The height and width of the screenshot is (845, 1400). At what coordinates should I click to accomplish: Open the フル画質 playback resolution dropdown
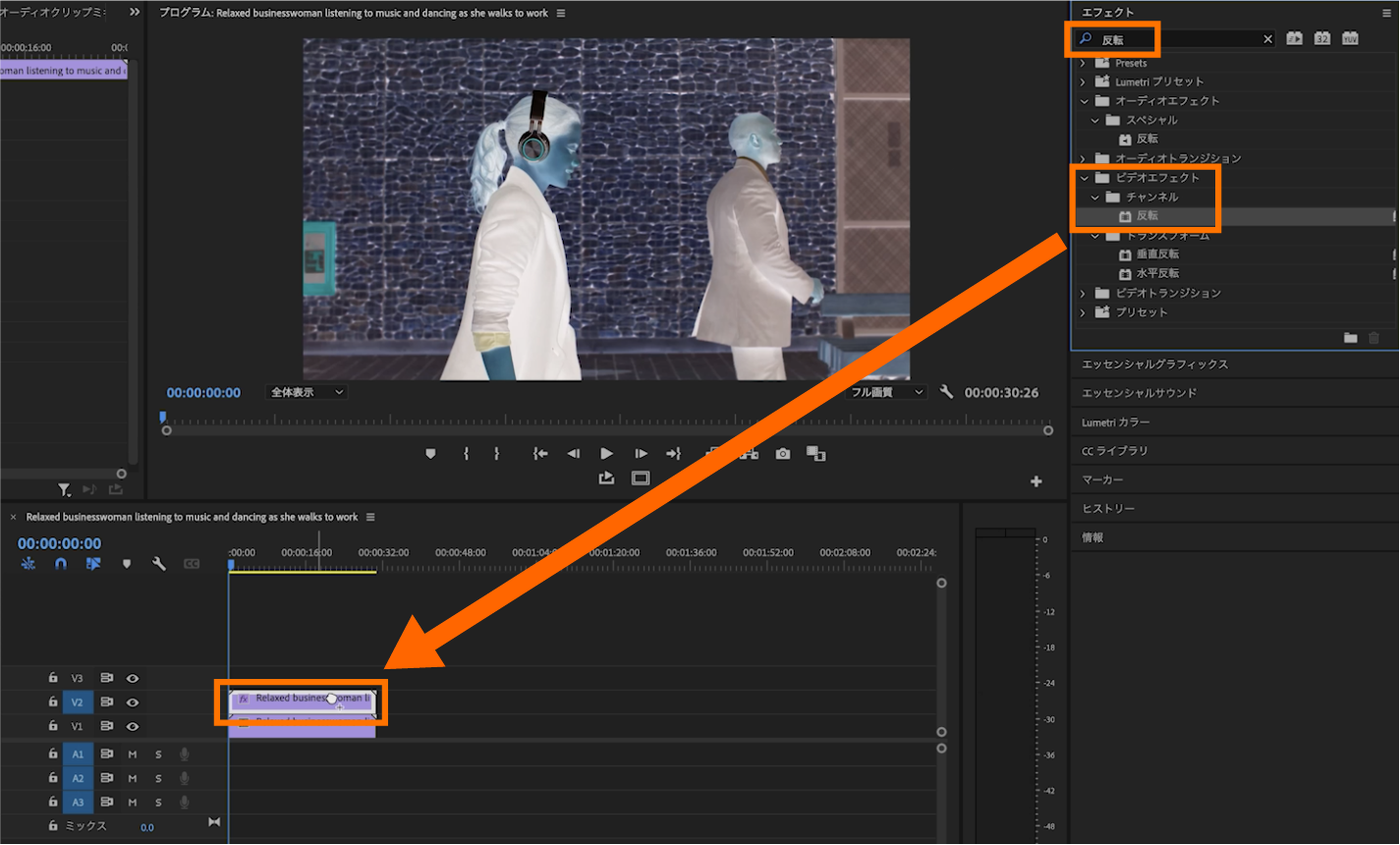coord(887,392)
